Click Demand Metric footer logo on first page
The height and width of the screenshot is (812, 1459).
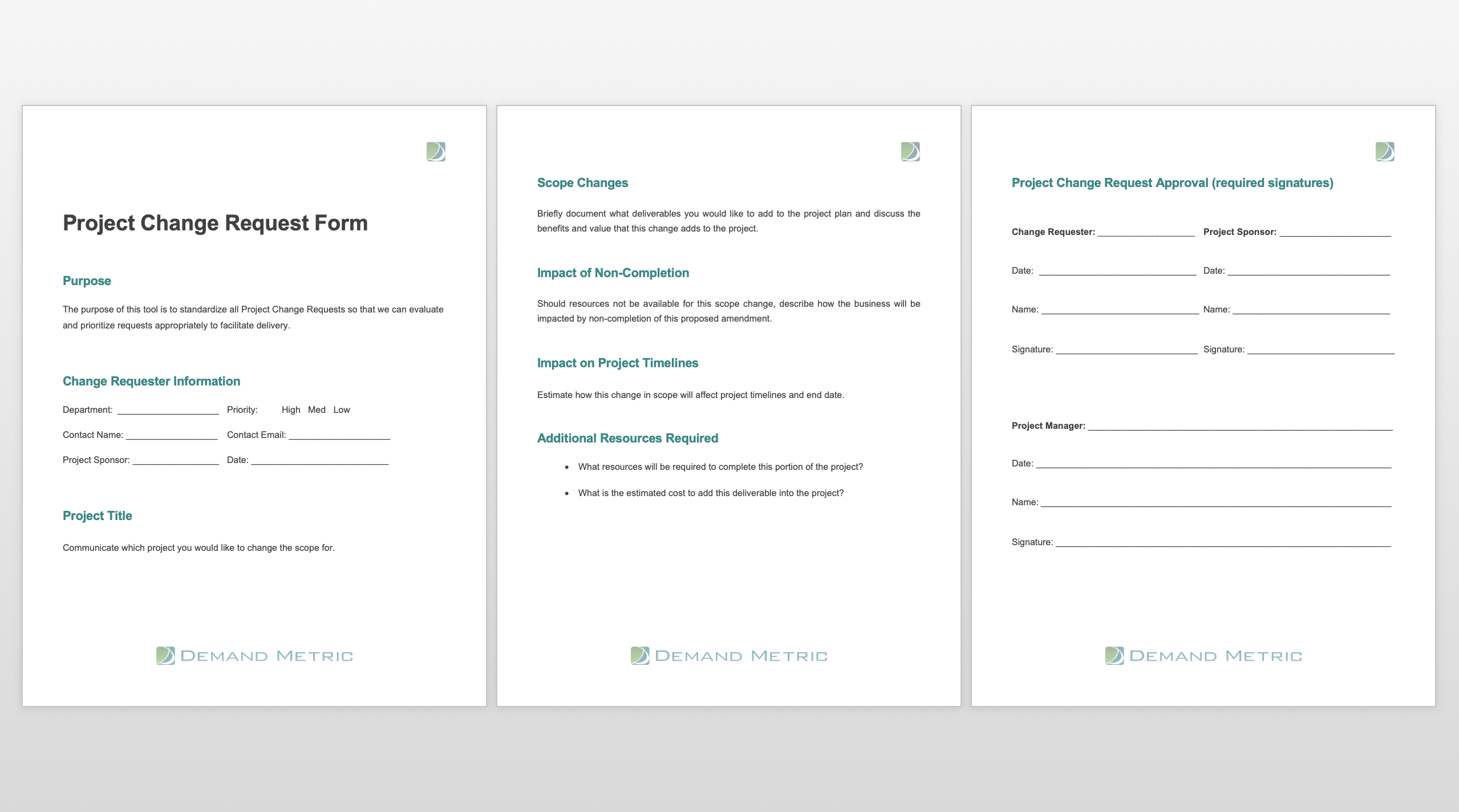point(254,656)
